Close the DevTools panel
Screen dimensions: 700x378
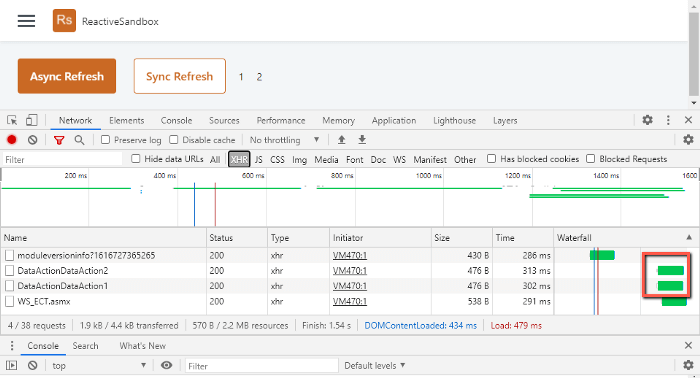[x=688, y=120]
